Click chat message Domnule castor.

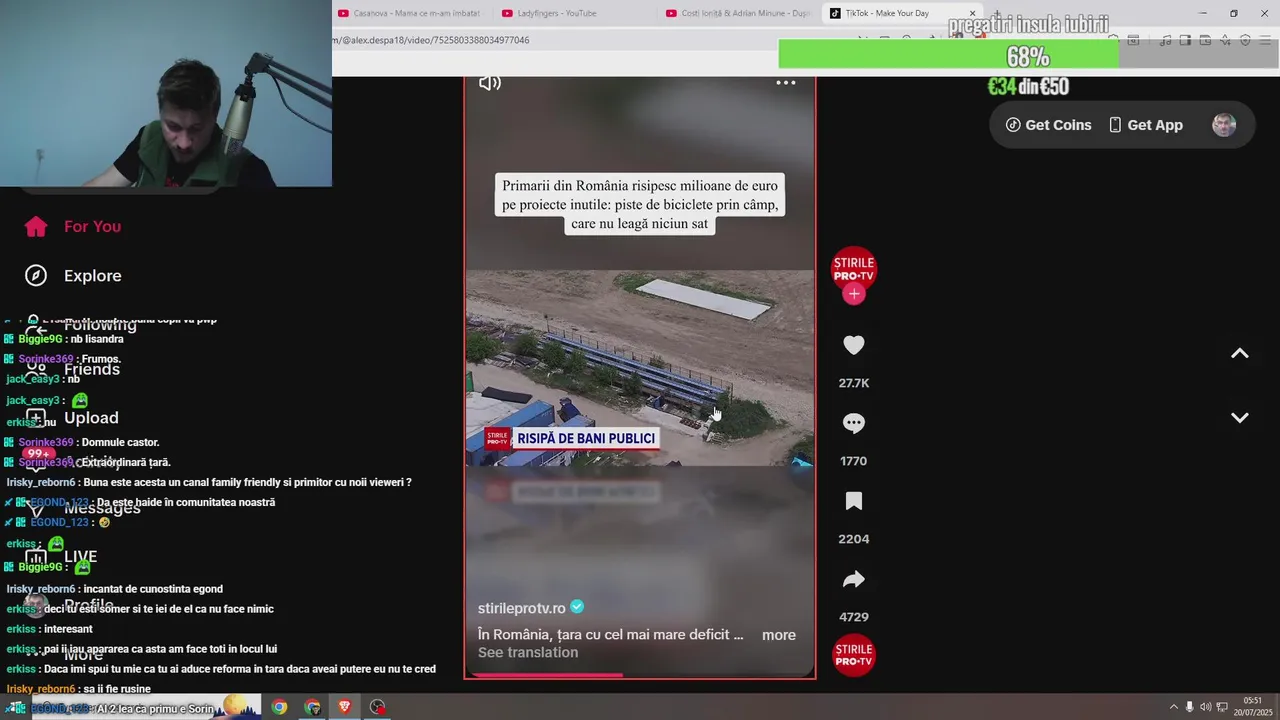(120, 443)
